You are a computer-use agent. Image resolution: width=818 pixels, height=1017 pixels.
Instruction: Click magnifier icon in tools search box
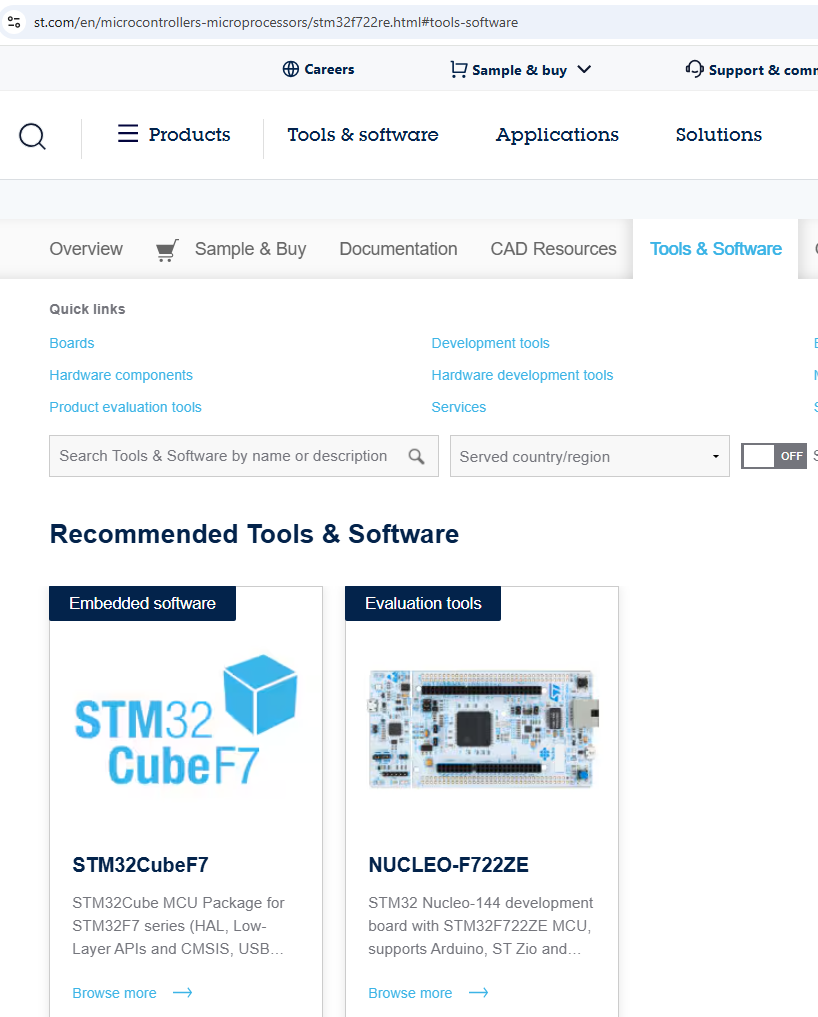point(417,456)
